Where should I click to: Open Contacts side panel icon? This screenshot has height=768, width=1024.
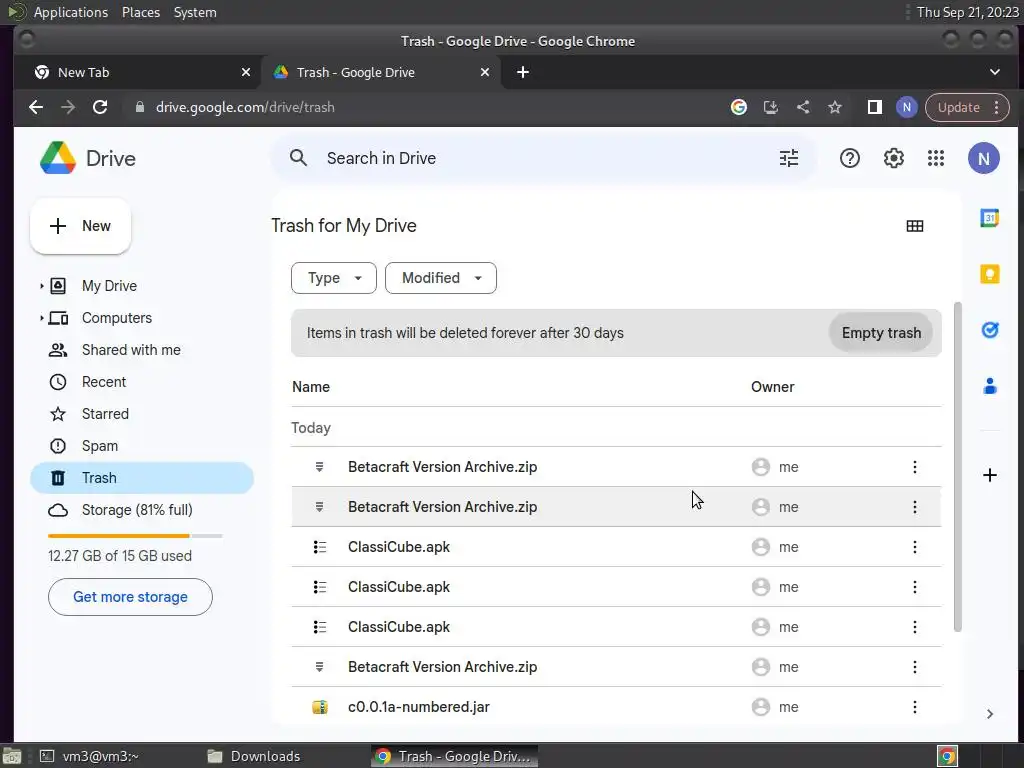click(990, 386)
